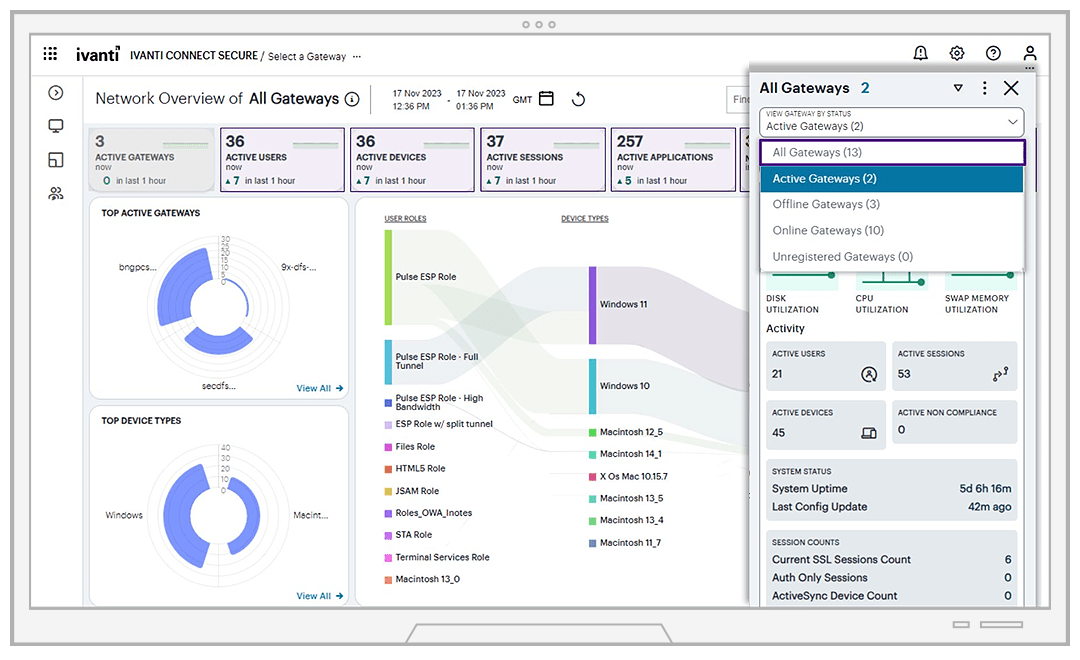1080x660 pixels.
Task: Click the active users person icon
Action: point(869,374)
